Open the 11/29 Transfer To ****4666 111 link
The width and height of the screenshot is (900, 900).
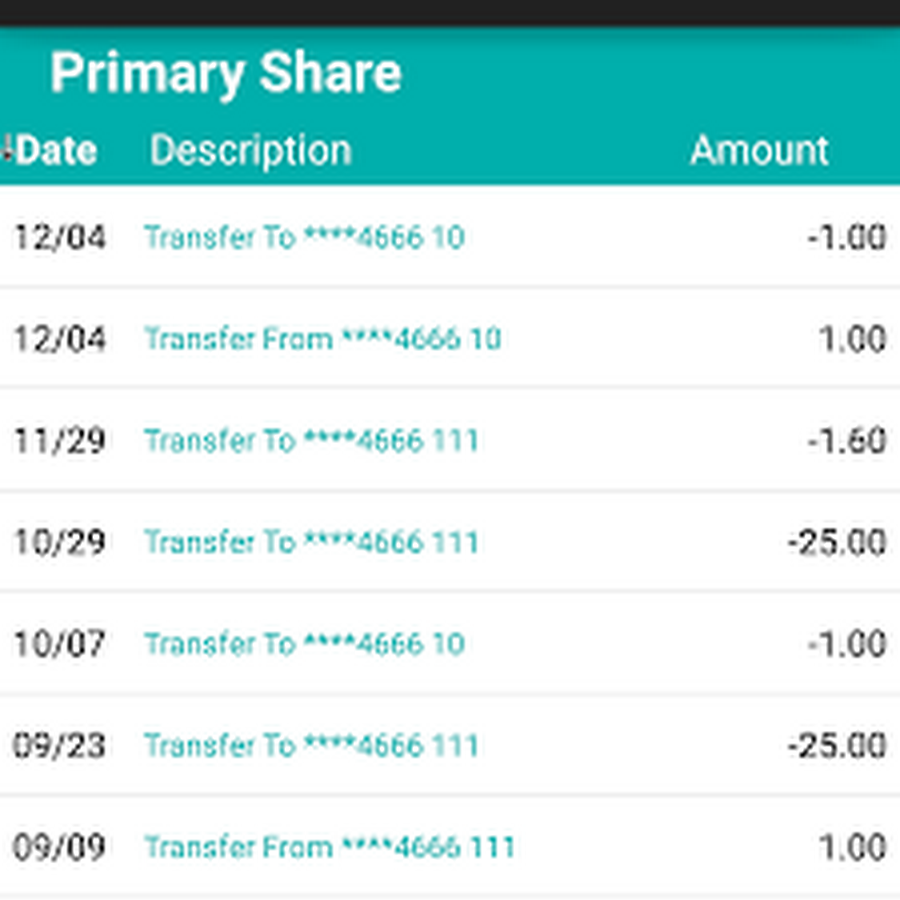[311, 441]
